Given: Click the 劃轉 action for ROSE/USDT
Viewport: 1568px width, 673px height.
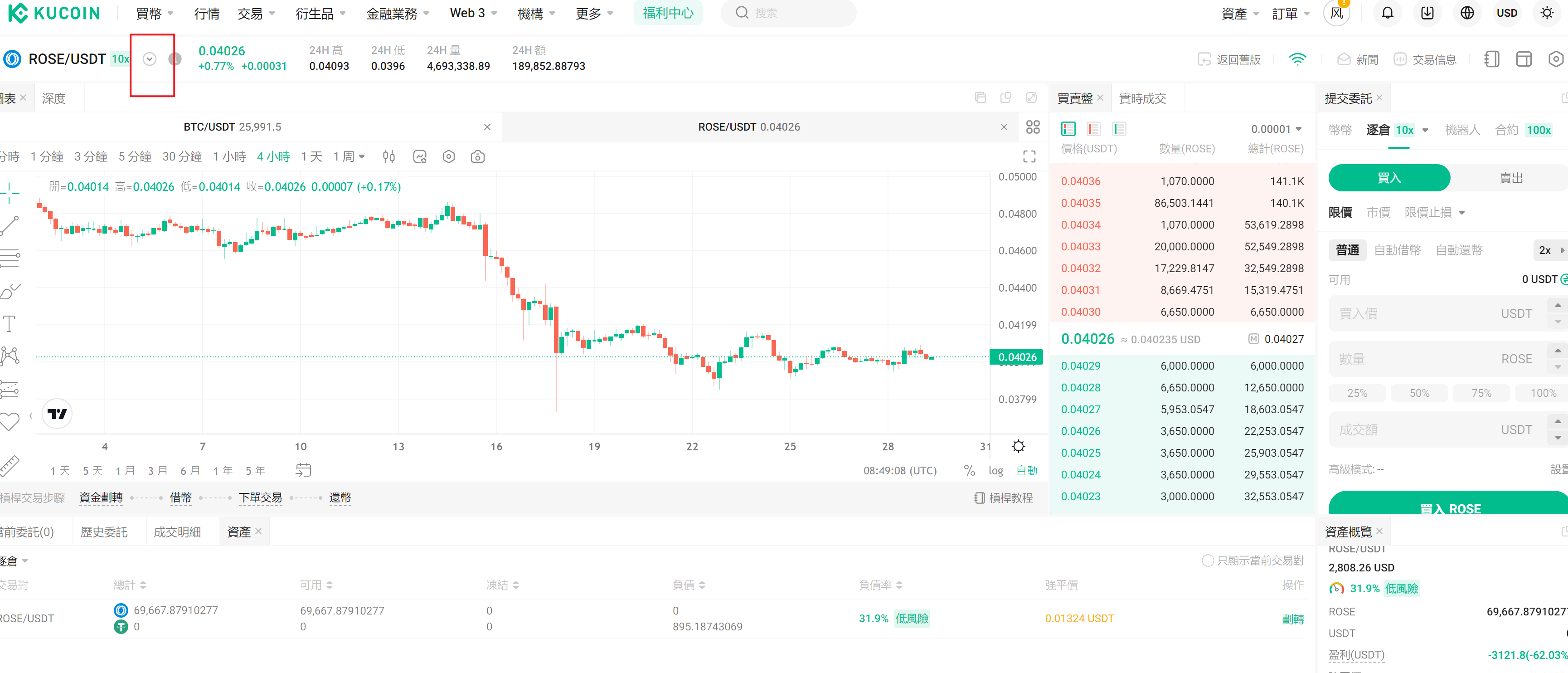Looking at the screenshot, I should pos(1293,619).
